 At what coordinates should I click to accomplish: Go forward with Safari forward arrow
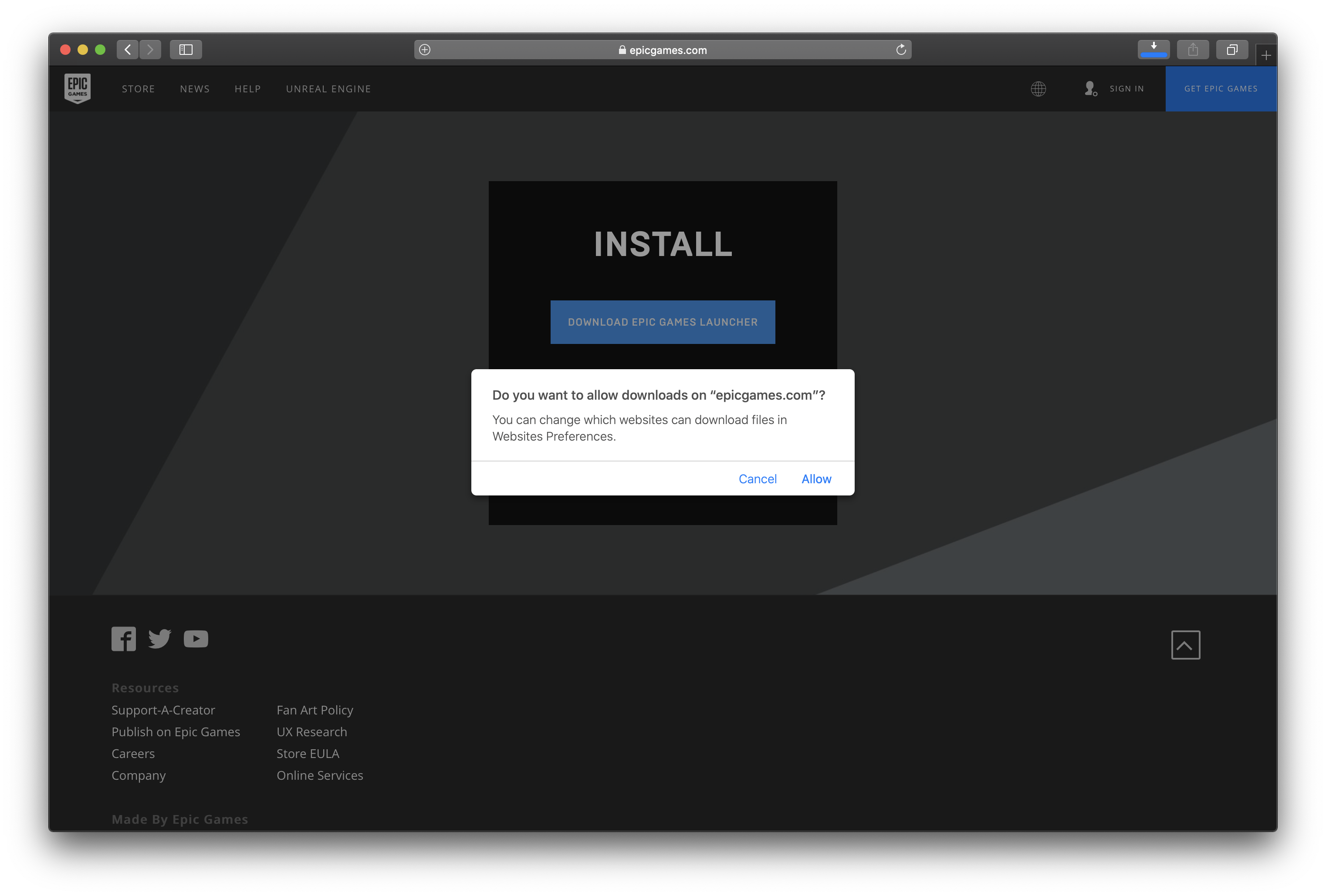[150, 50]
